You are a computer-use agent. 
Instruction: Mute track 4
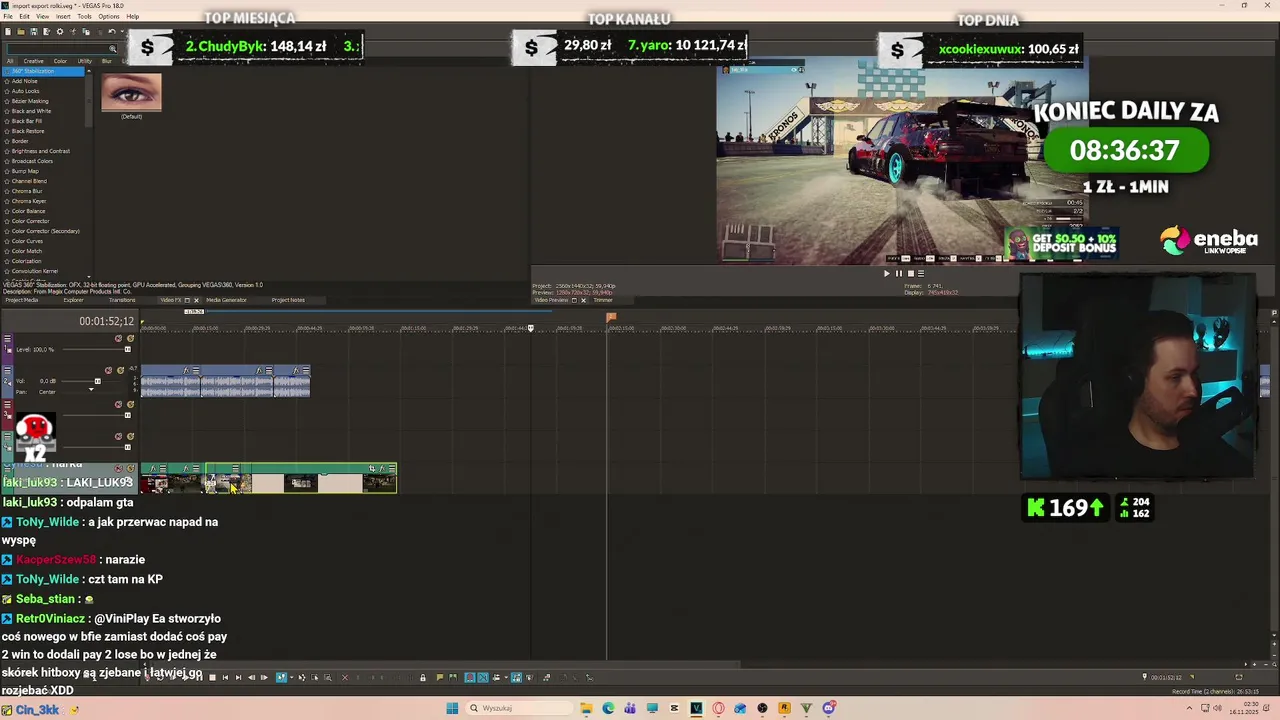(x=118, y=436)
